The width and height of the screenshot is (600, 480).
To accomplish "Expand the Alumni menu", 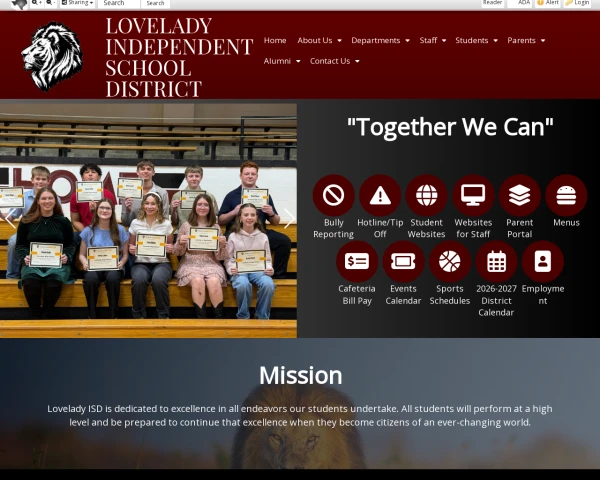I will 282,61.
